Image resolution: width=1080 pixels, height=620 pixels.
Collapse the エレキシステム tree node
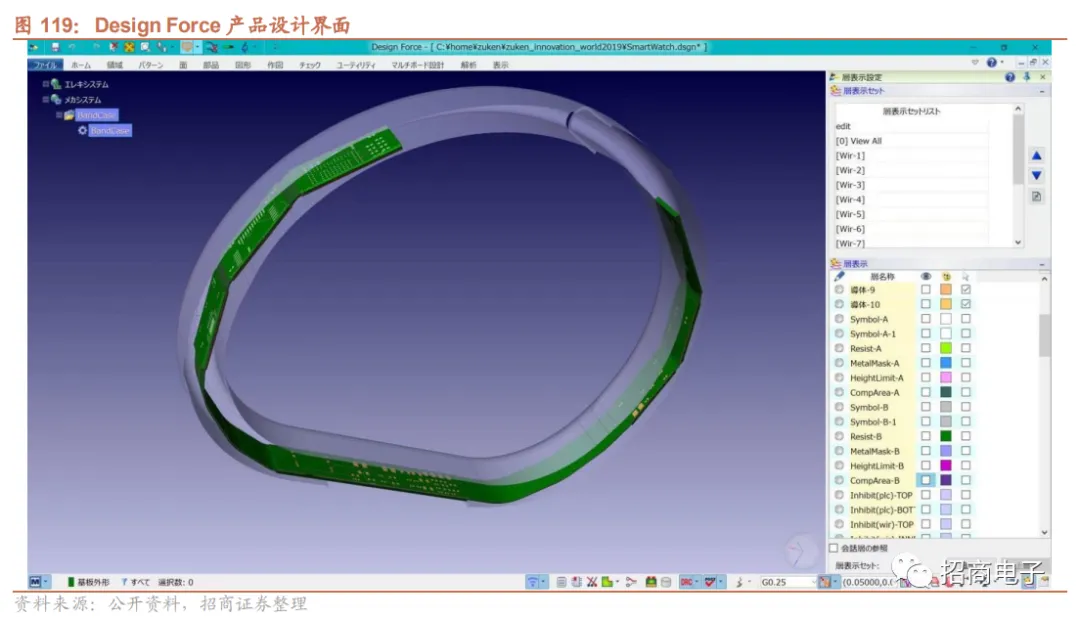[45, 84]
